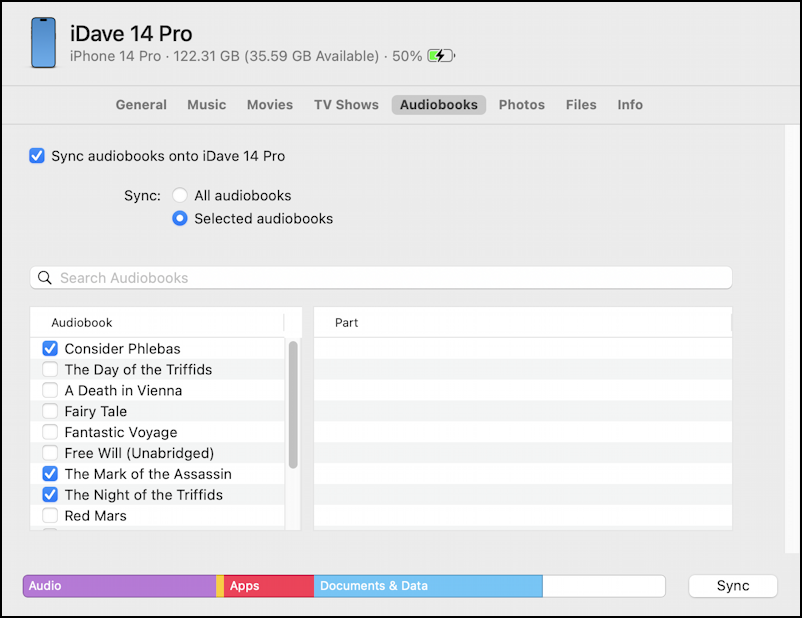Select the Red Mars title
802x618 pixels.
click(x=96, y=516)
